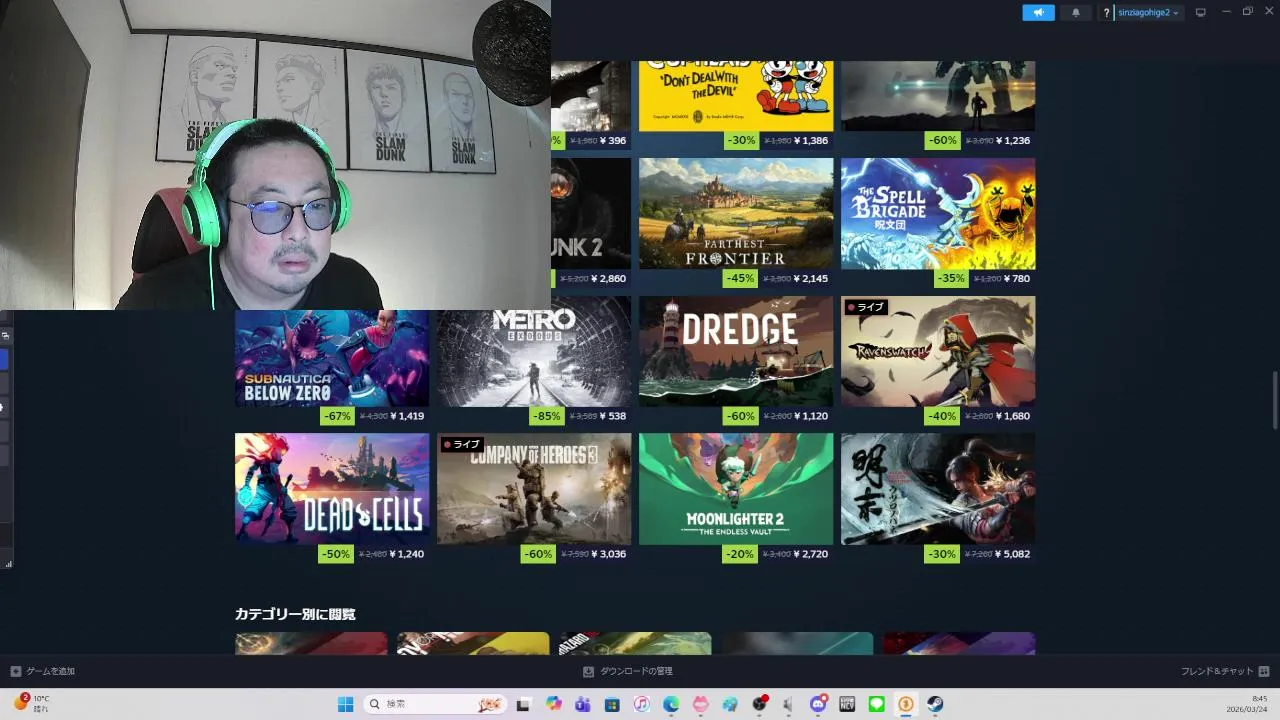Screen dimensions: 1280x720
Task: Click the ¥2,145 price under Farthest Frontier
Action: tap(811, 279)
